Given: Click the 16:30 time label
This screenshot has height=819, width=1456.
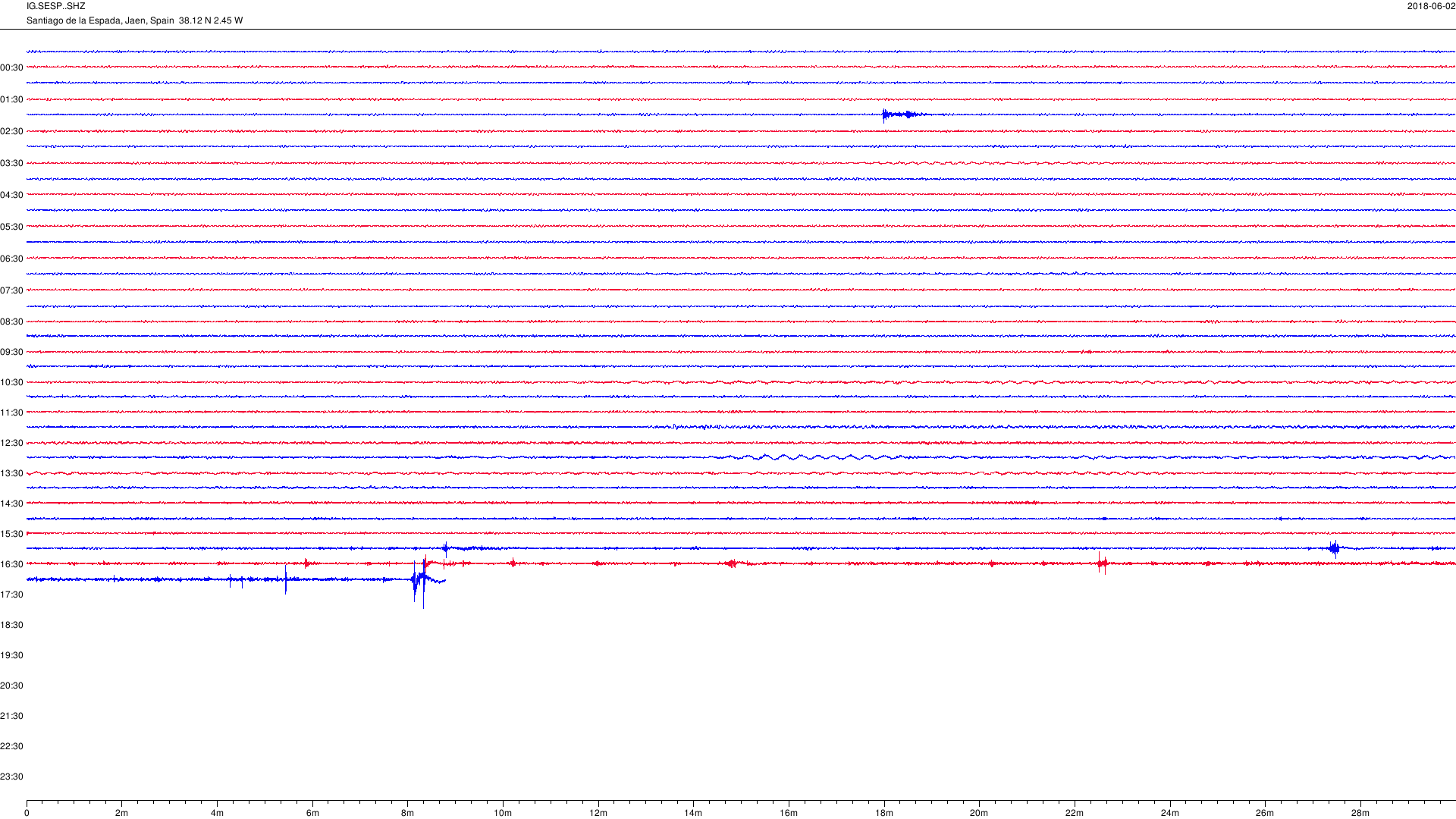Looking at the screenshot, I should coord(11,564).
